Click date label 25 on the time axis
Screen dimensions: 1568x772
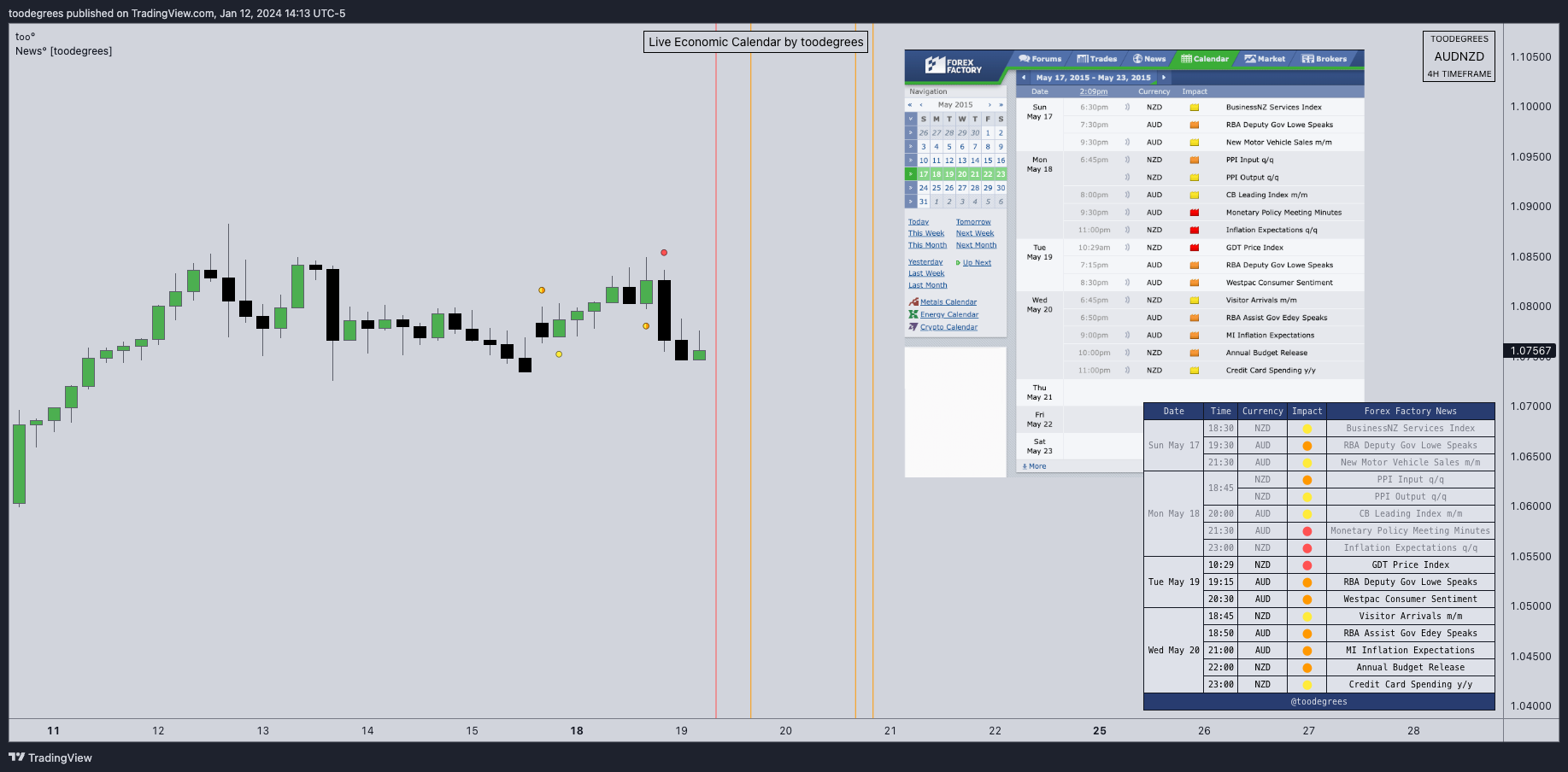pyautogui.click(x=1100, y=731)
